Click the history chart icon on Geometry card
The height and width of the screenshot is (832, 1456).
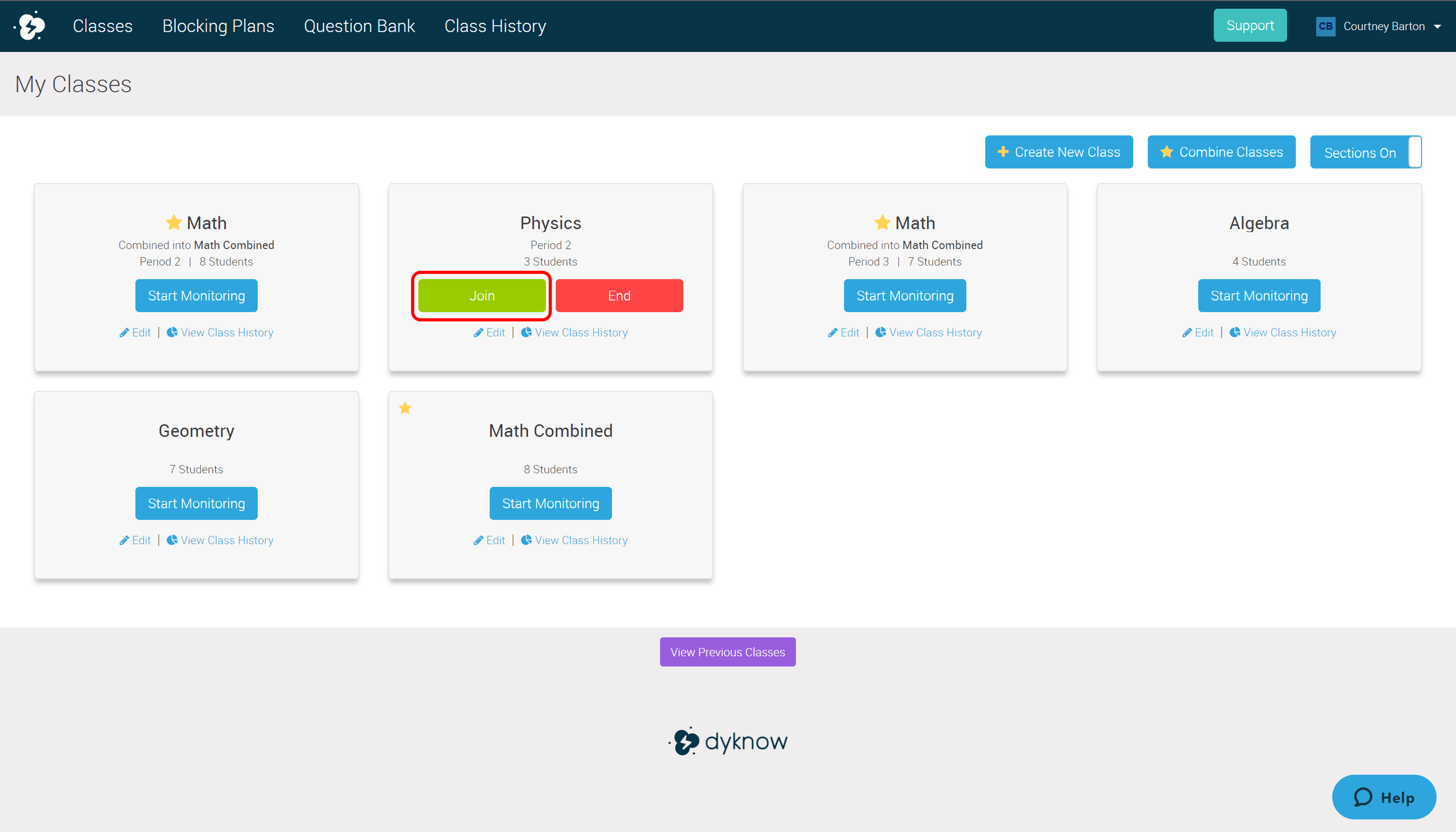pyautogui.click(x=171, y=540)
